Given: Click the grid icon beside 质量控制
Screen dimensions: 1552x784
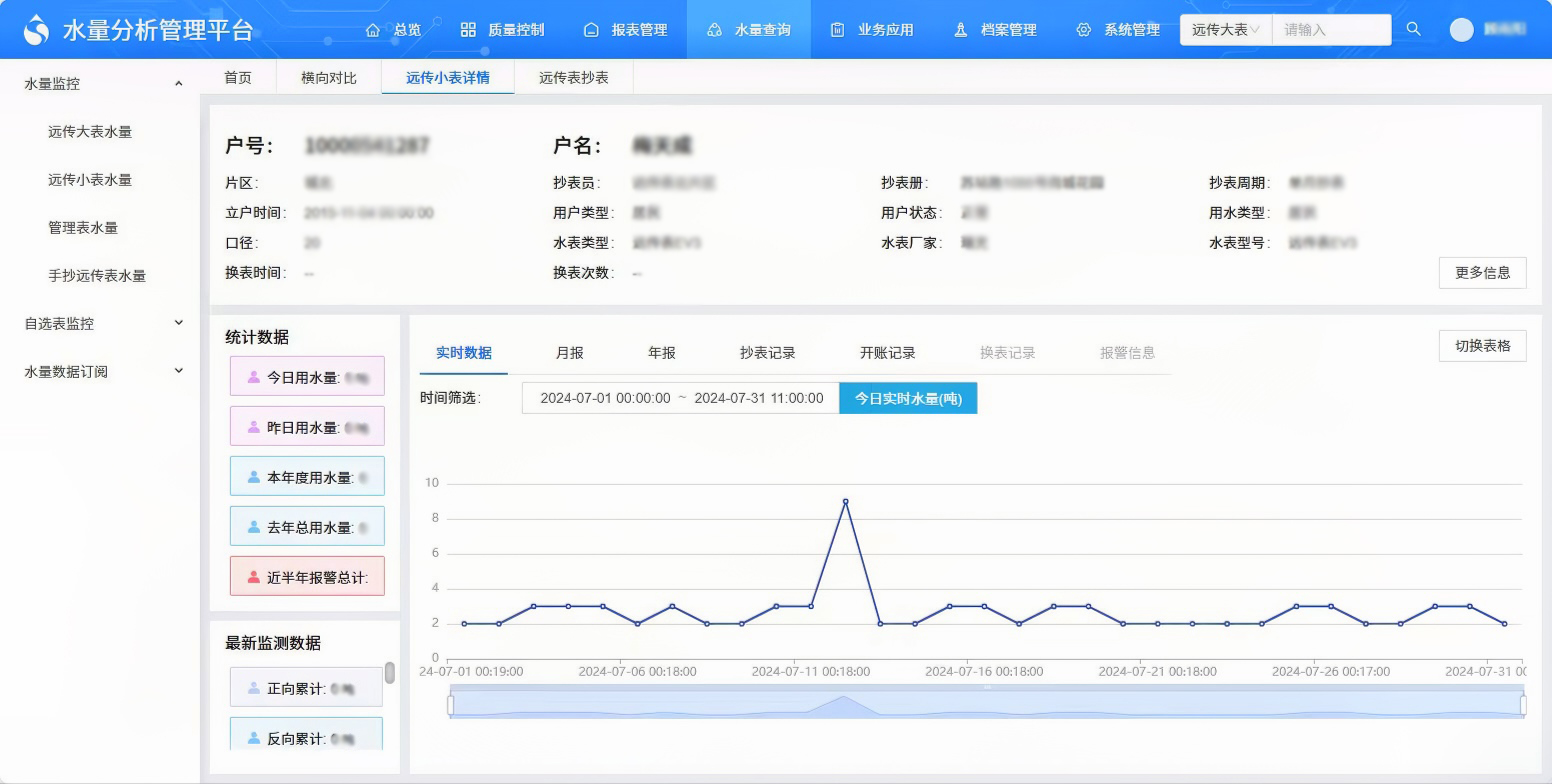Looking at the screenshot, I should 468,30.
